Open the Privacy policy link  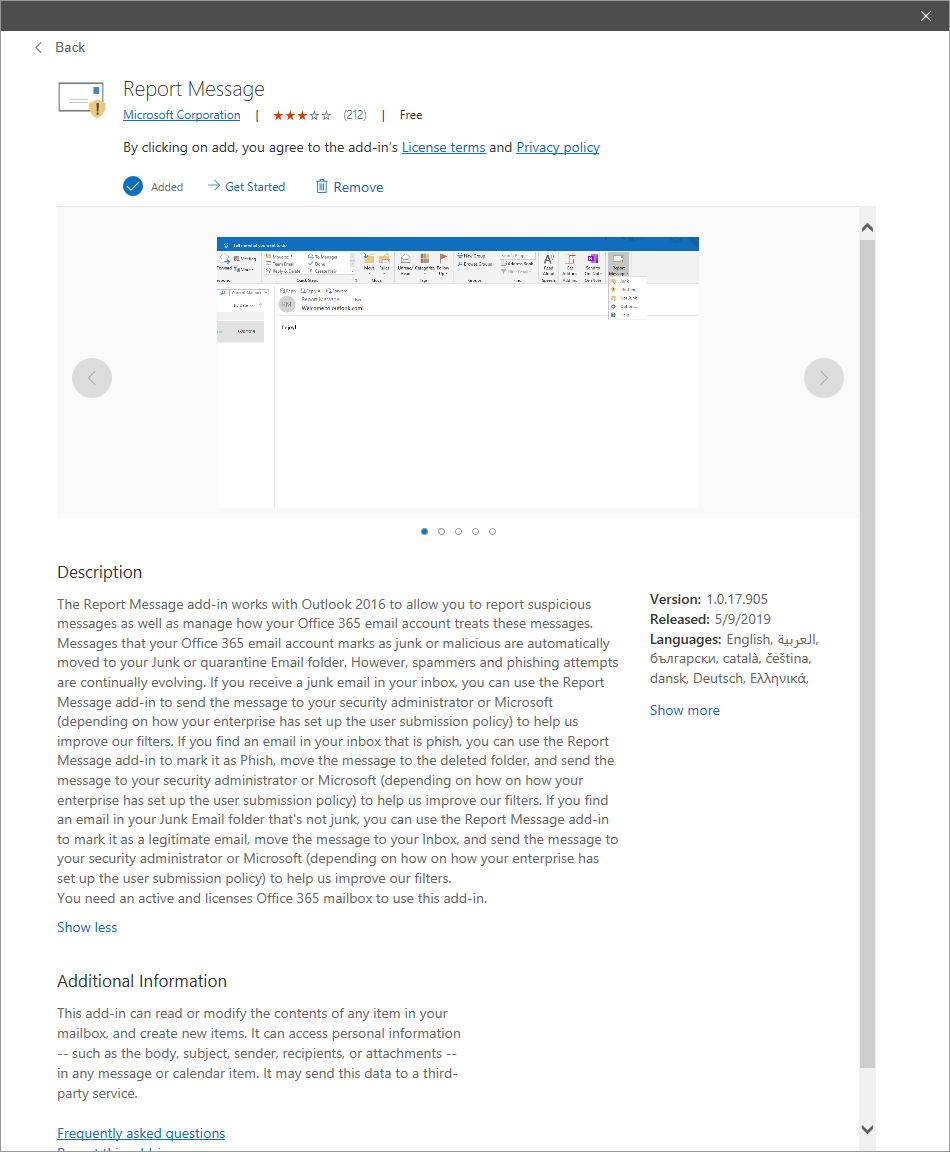point(557,147)
